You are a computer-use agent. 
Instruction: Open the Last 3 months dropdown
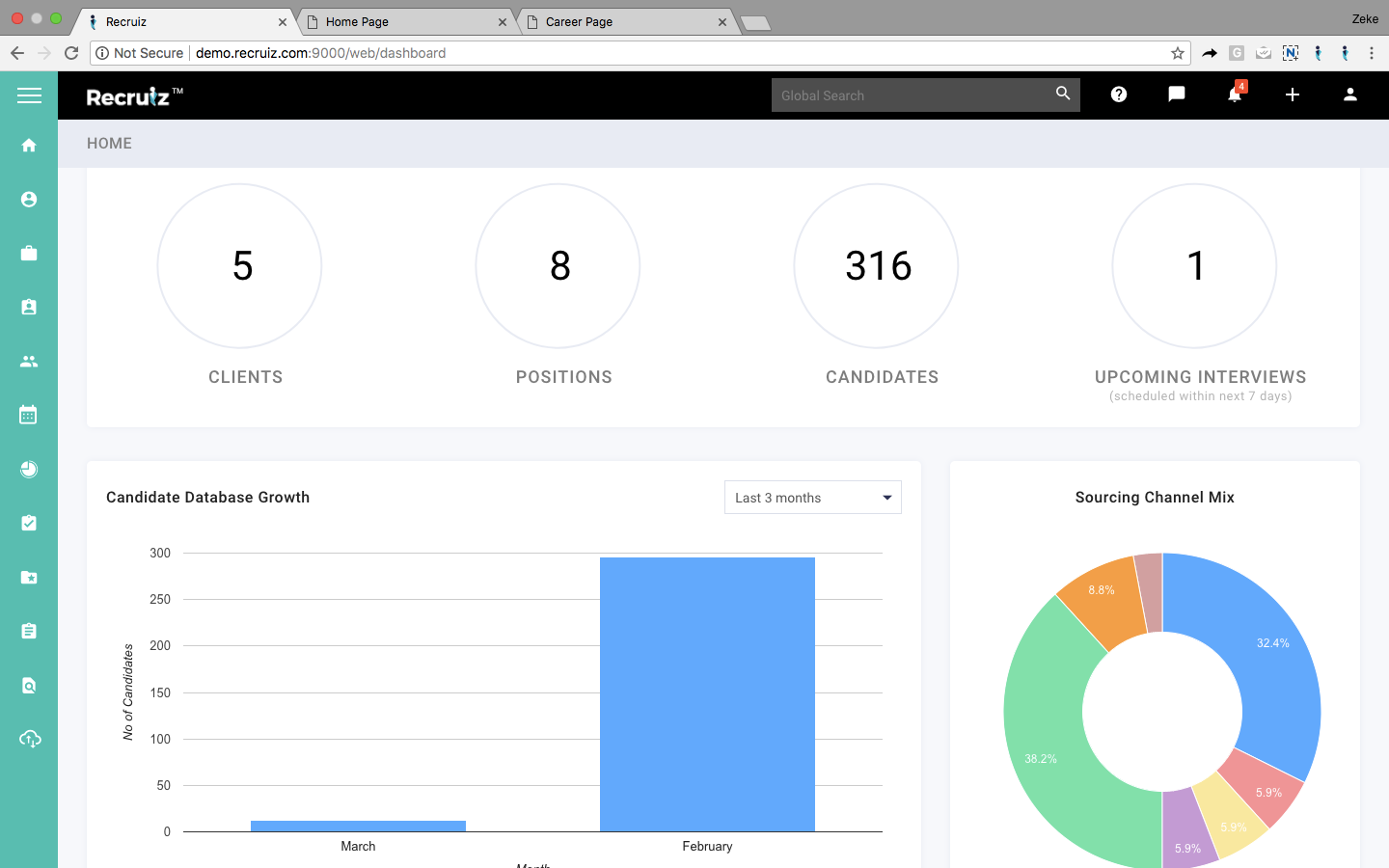(x=812, y=497)
